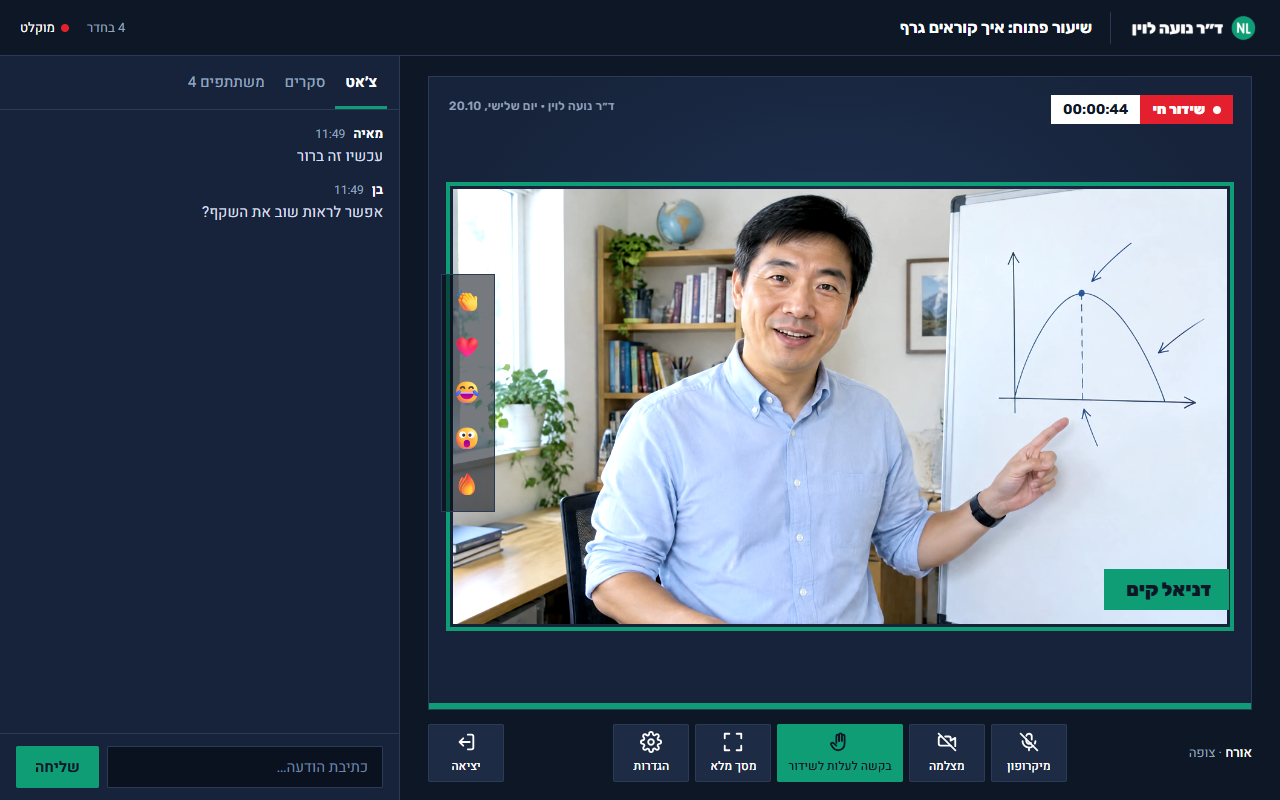Viewport: 1280px width, 800px height.
Task: Click the sender name מאיה in chat
Action: [x=368, y=134]
